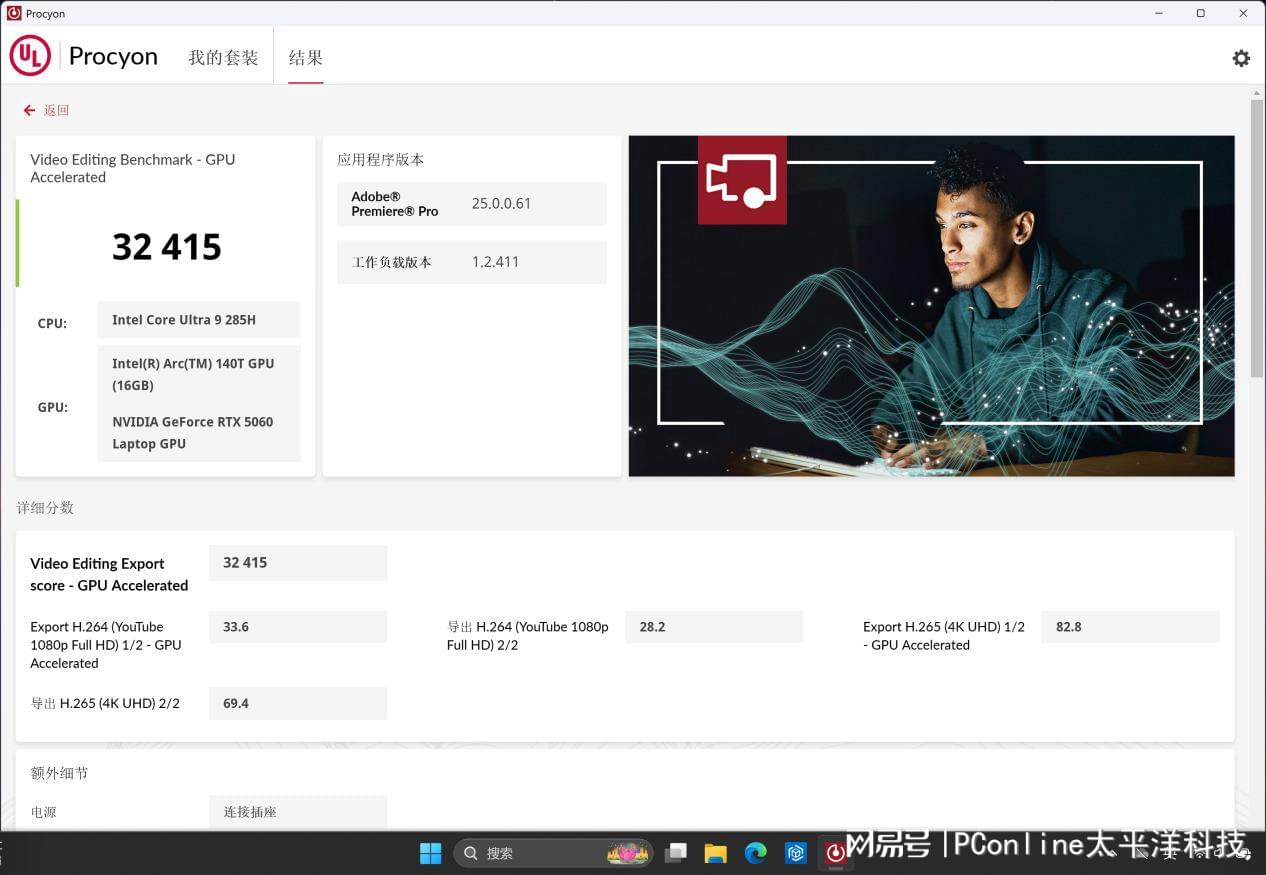Switch to the 我的套装 tab
This screenshot has width=1266, height=875.
pyautogui.click(x=223, y=58)
